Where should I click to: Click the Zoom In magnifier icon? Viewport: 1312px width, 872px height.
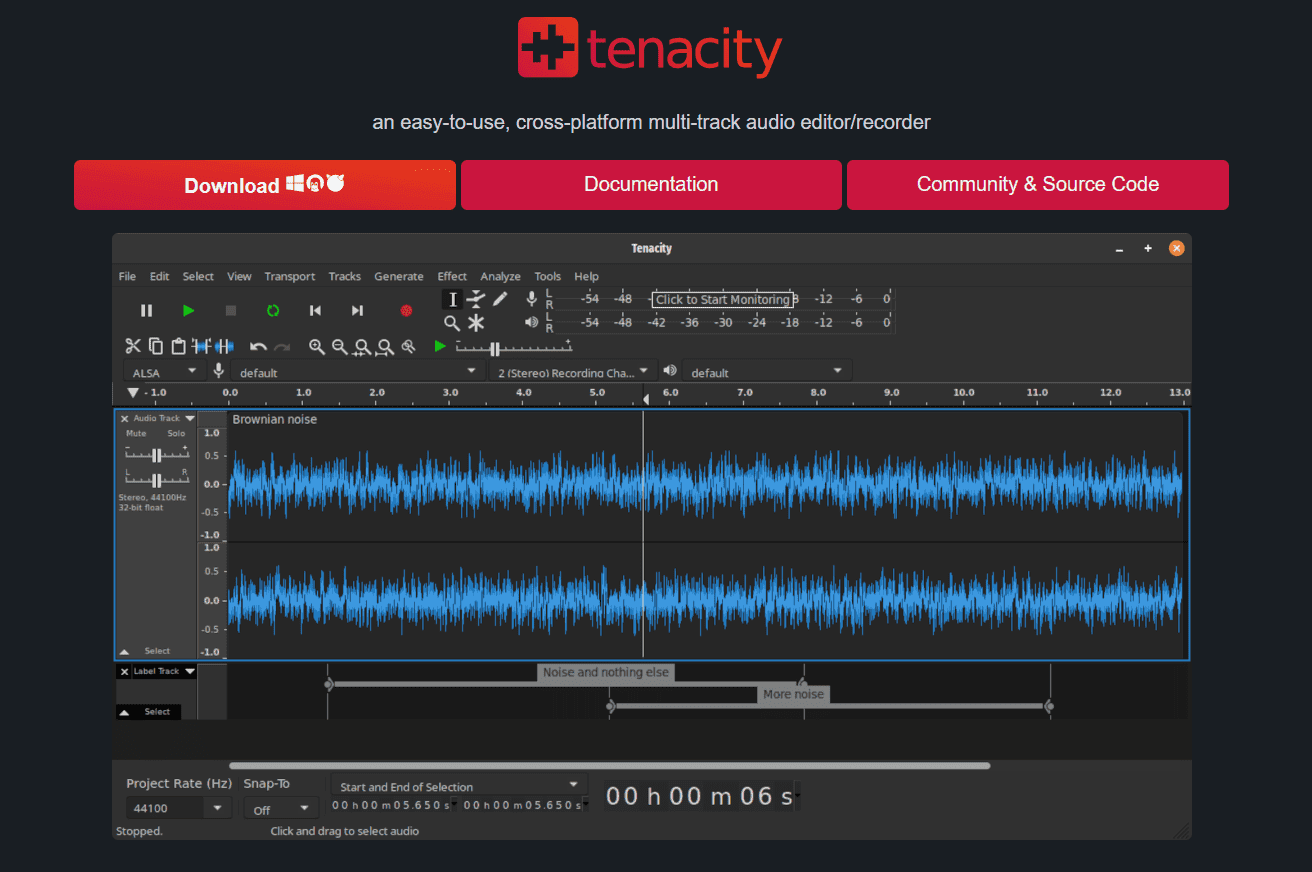(x=317, y=347)
